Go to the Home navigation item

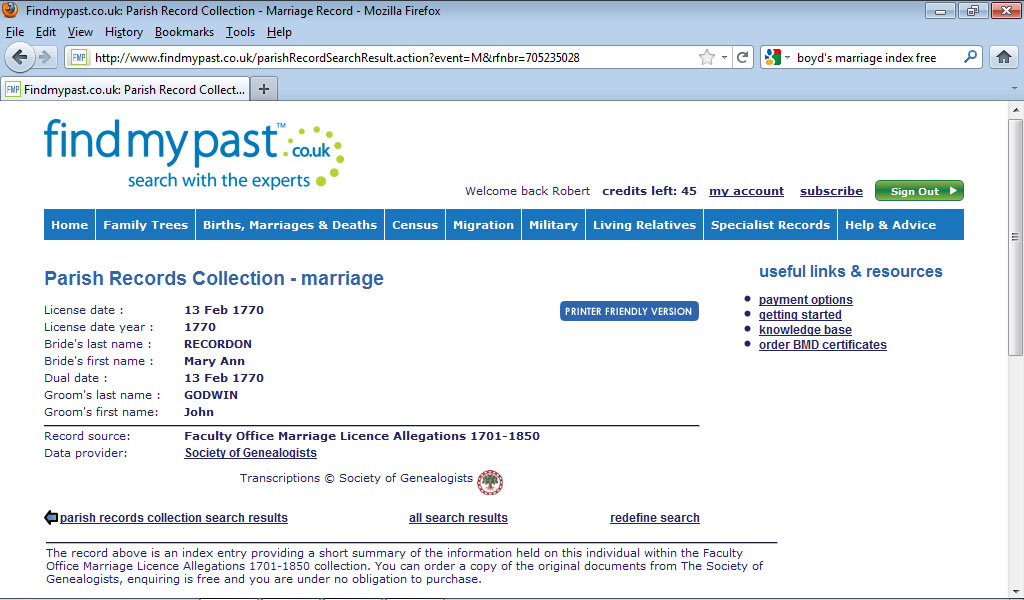pos(69,225)
